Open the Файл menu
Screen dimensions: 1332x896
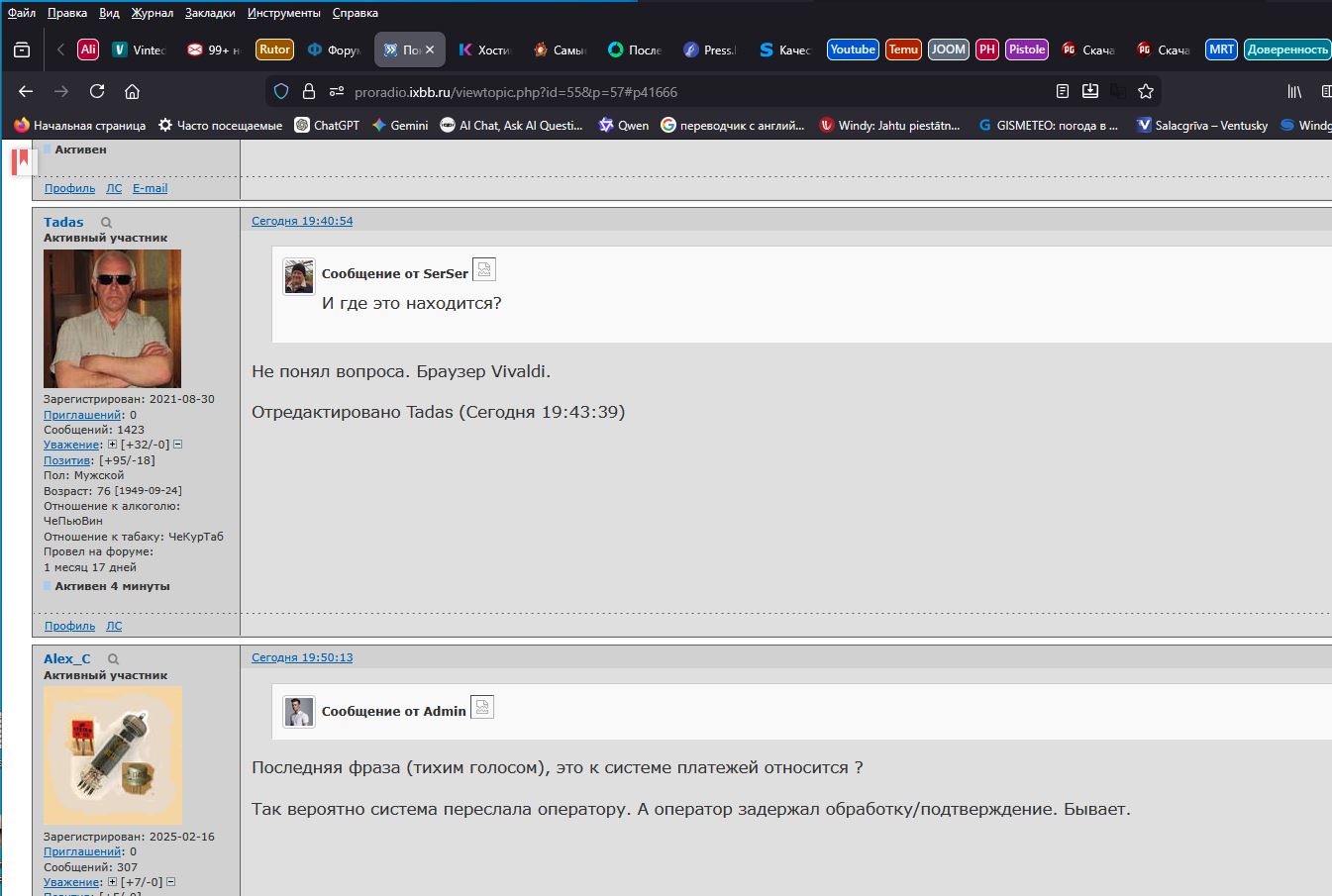point(22,13)
